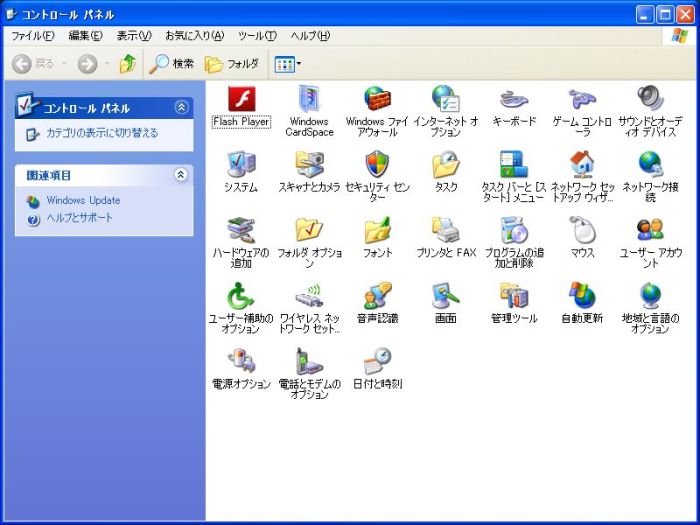Open 日付と時刻 clock icon
The width and height of the screenshot is (700, 525).
click(377, 361)
